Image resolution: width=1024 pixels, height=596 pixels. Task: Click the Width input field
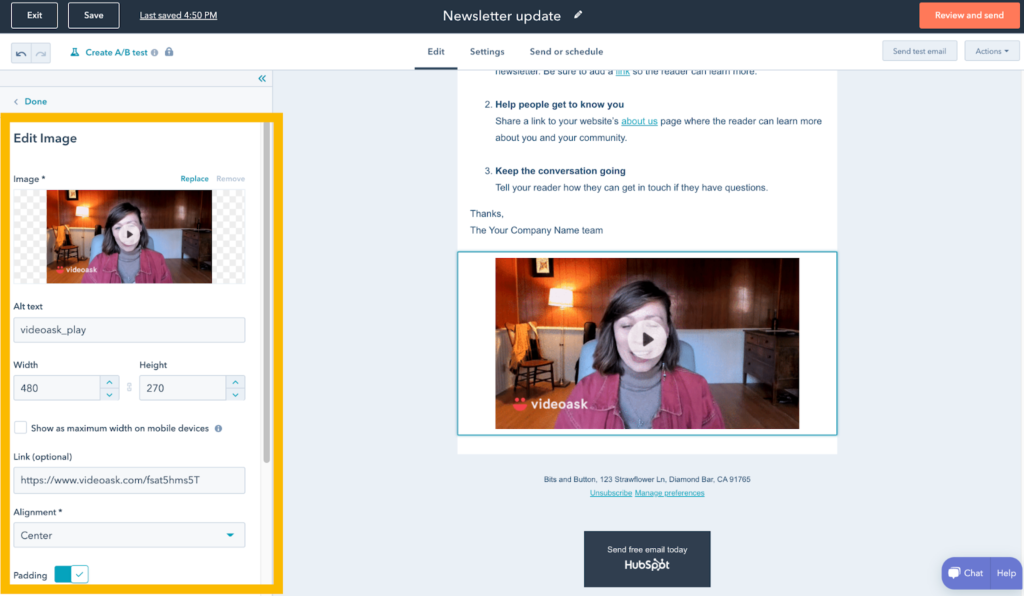pos(57,388)
